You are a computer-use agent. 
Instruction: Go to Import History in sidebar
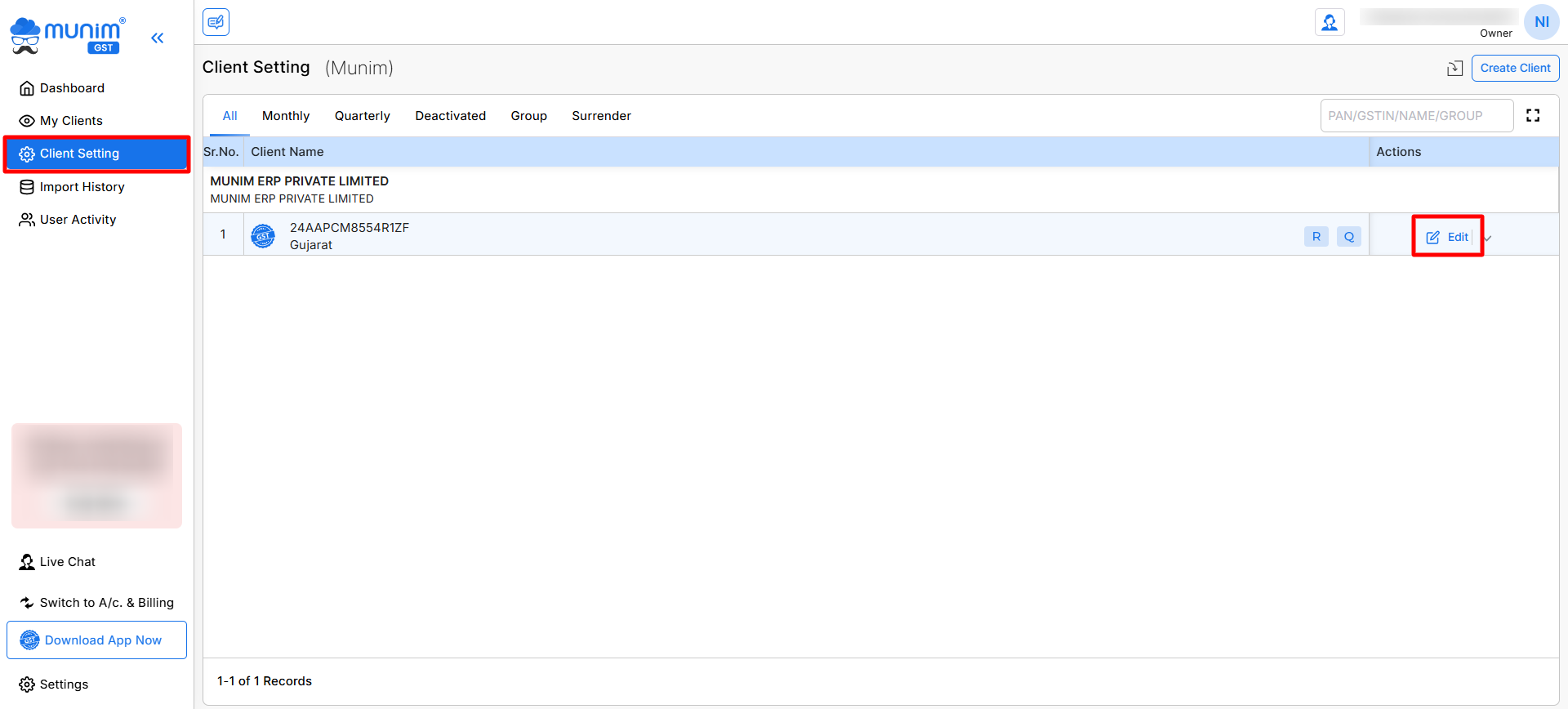82,187
